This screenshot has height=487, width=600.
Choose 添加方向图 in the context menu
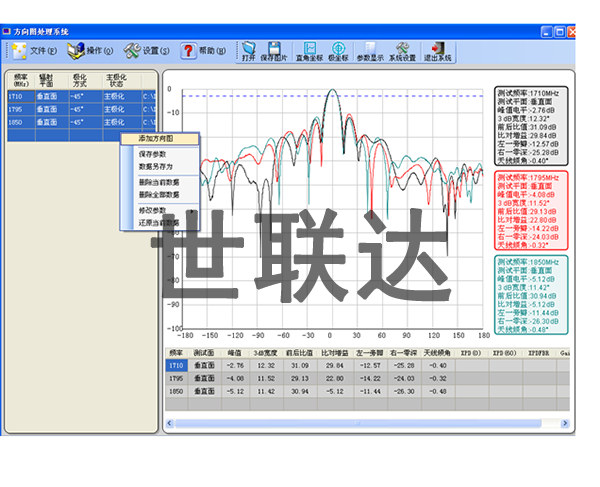click(160, 138)
